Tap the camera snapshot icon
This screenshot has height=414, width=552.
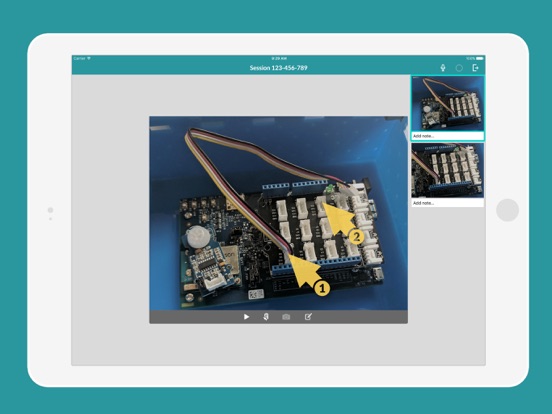(x=286, y=317)
